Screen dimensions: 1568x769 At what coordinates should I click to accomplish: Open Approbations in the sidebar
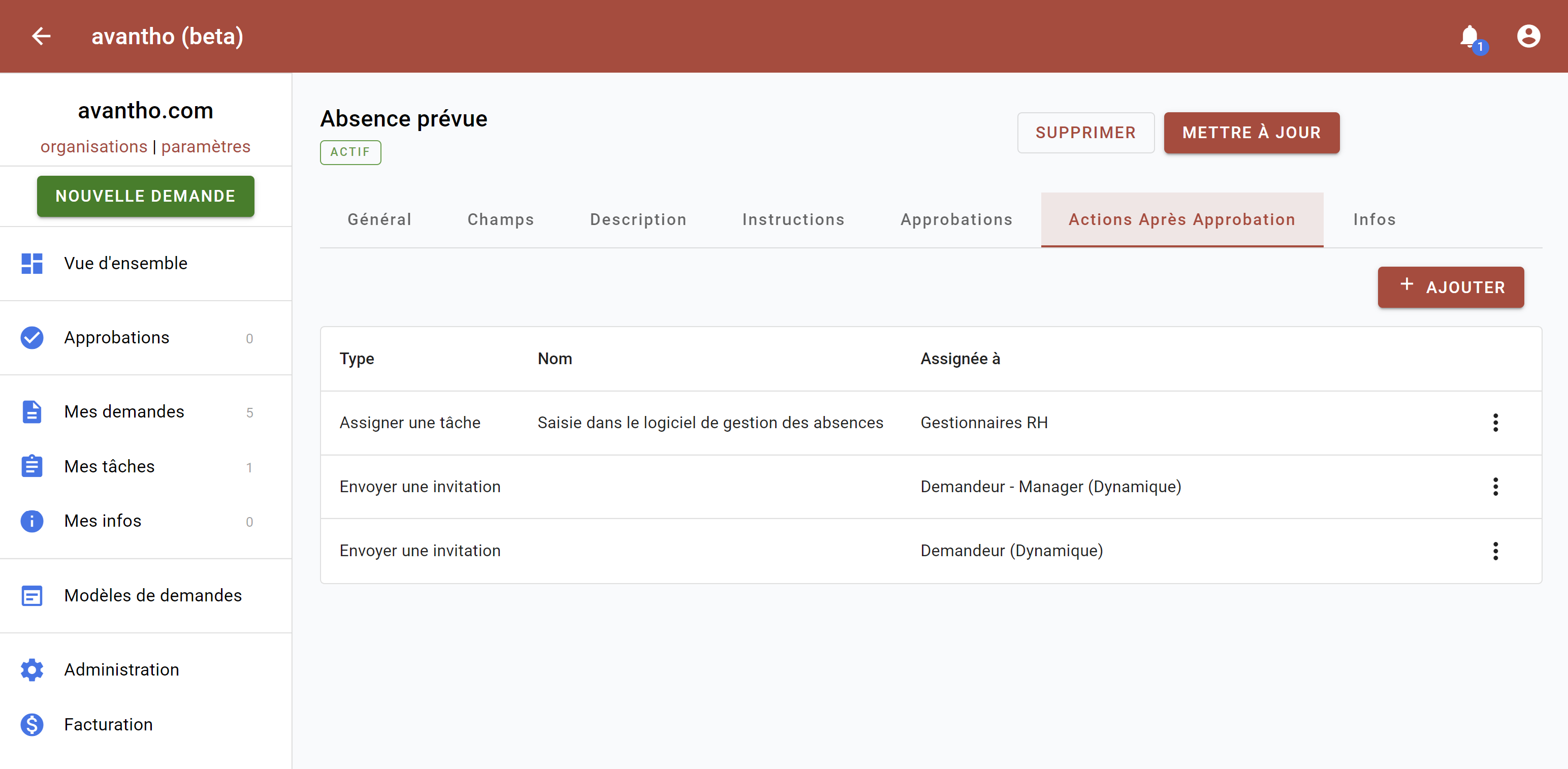pyautogui.click(x=145, y=338)
